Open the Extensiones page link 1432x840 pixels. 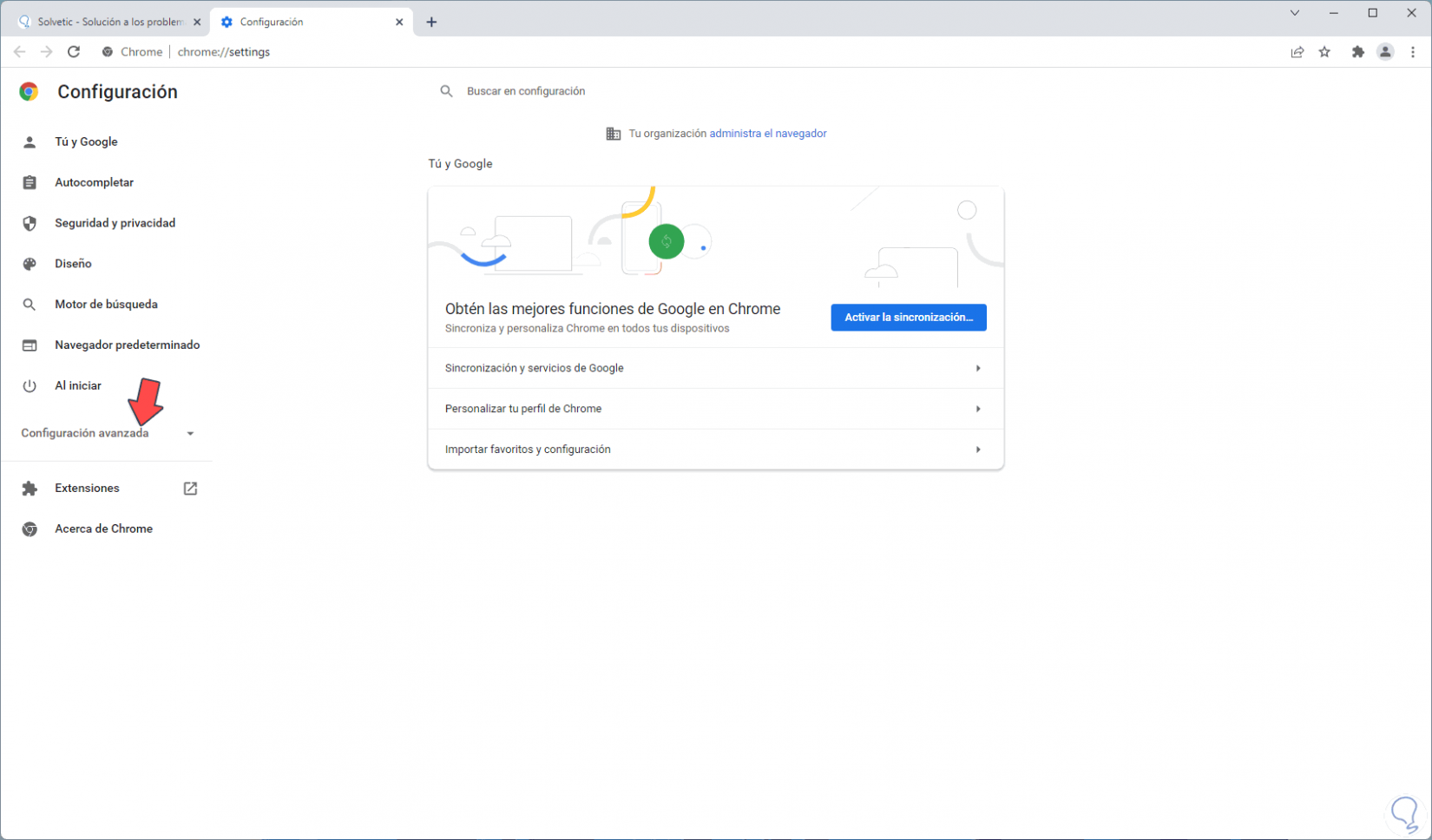pos(87,489)
